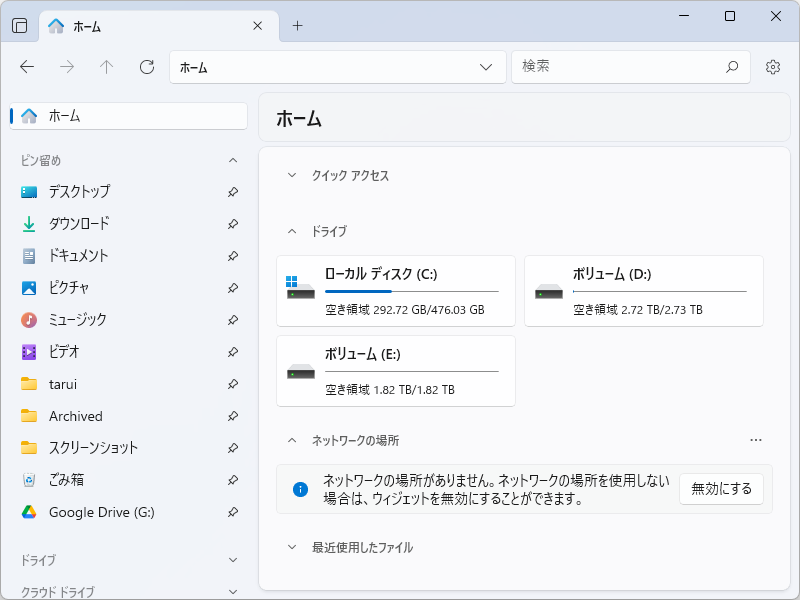This screenshot has height=600, width=800.
Task: Disable network location widget via 無効にする
Action: (721, 489)
